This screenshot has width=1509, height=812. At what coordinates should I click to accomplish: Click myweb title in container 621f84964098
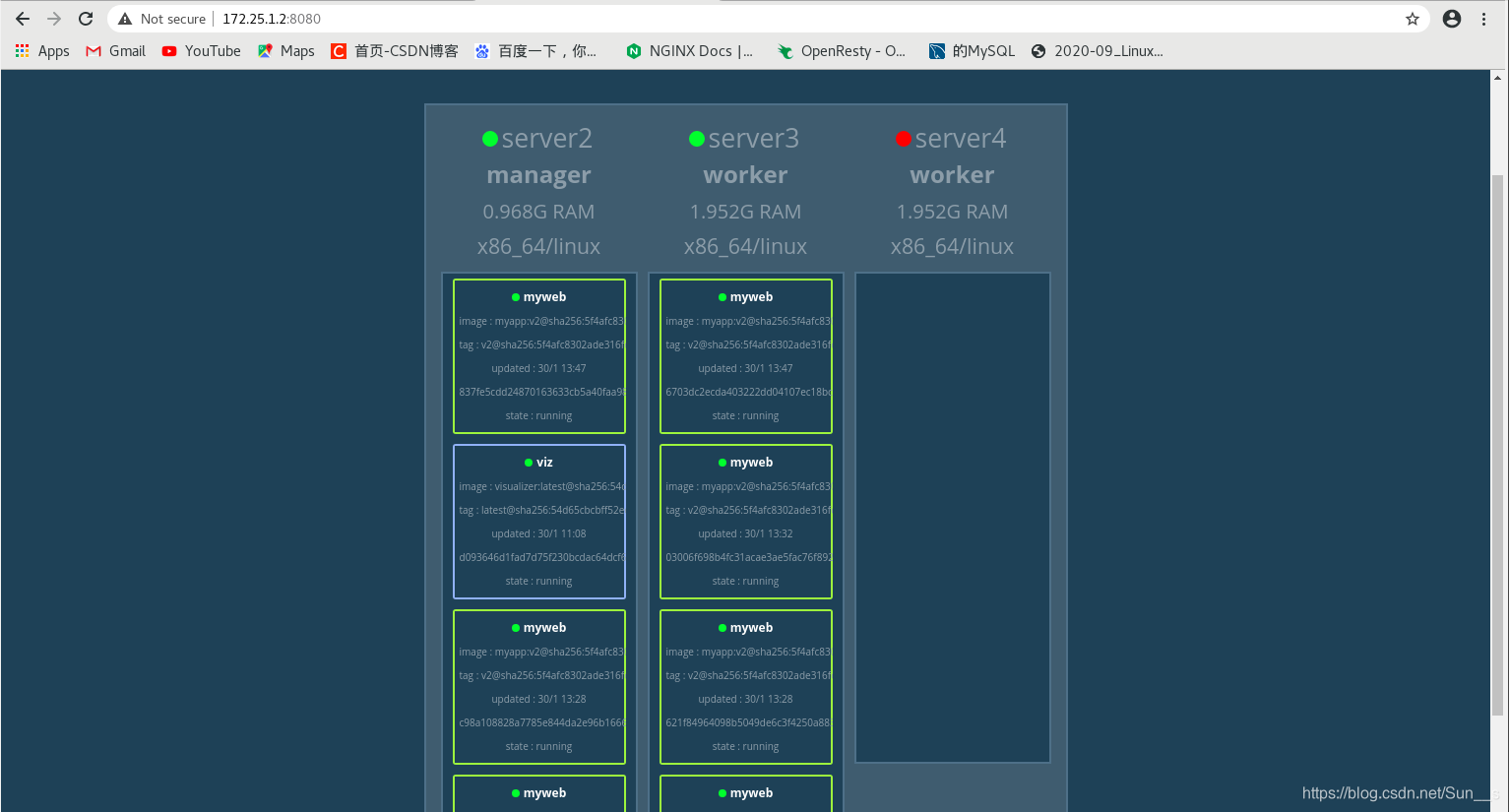751,628
